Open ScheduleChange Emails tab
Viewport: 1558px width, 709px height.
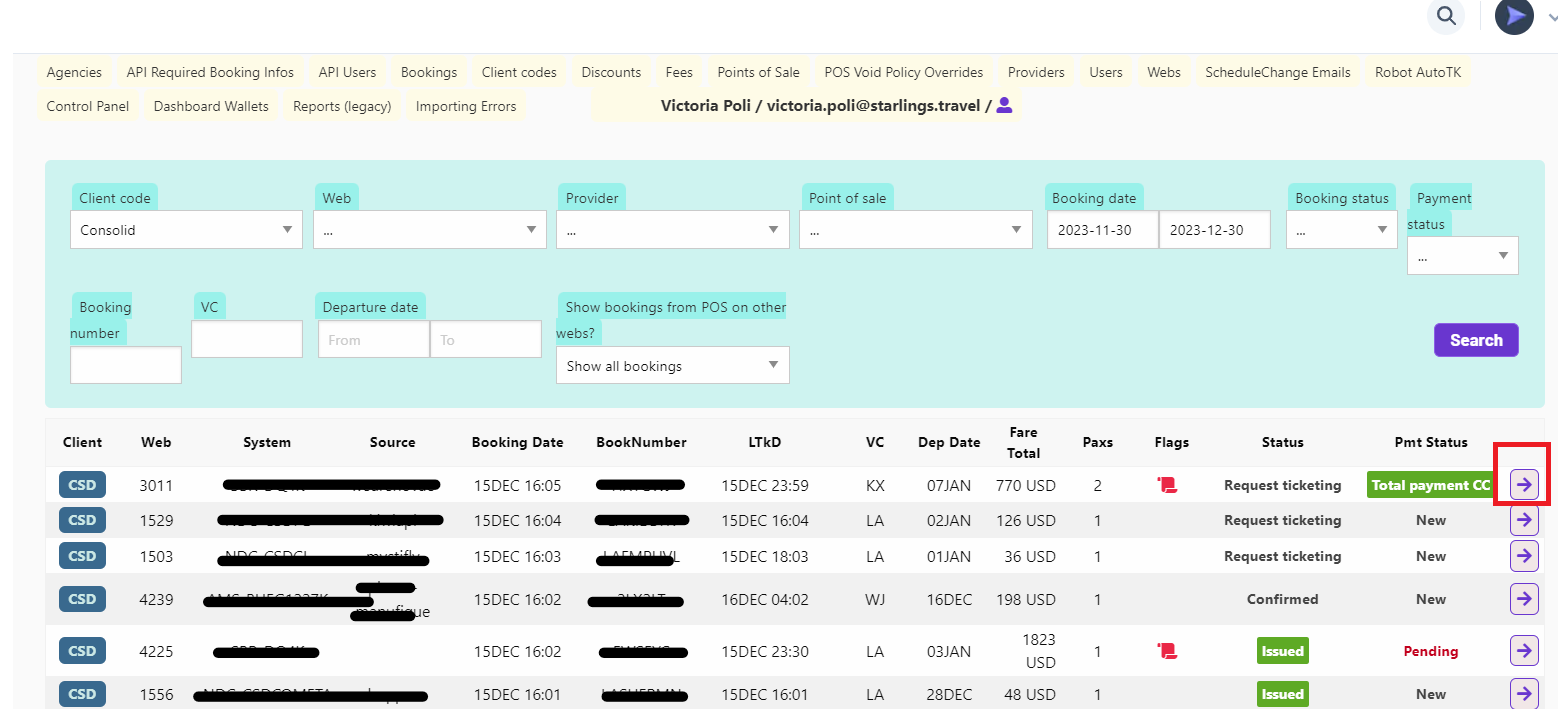(1278, 72)
